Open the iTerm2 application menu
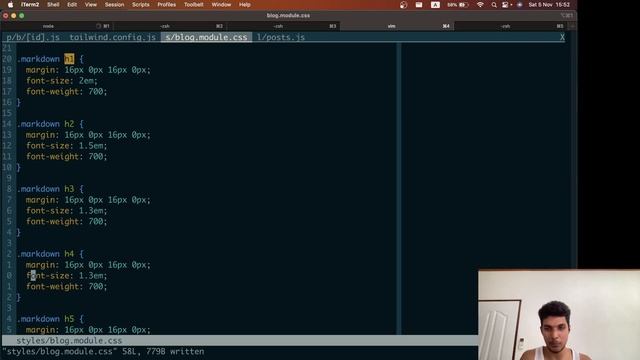Screen dimensions: 640x360 (30, 5)
